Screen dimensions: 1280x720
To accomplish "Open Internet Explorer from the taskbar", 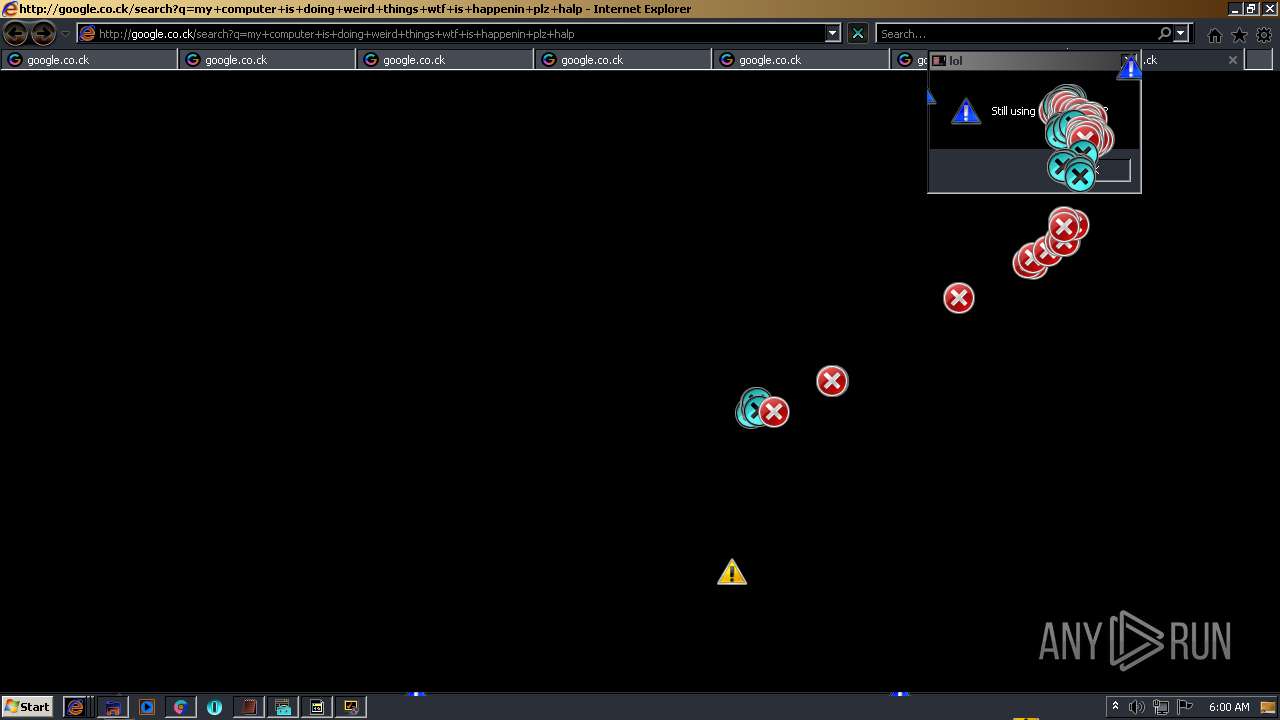I will (75, 707).
